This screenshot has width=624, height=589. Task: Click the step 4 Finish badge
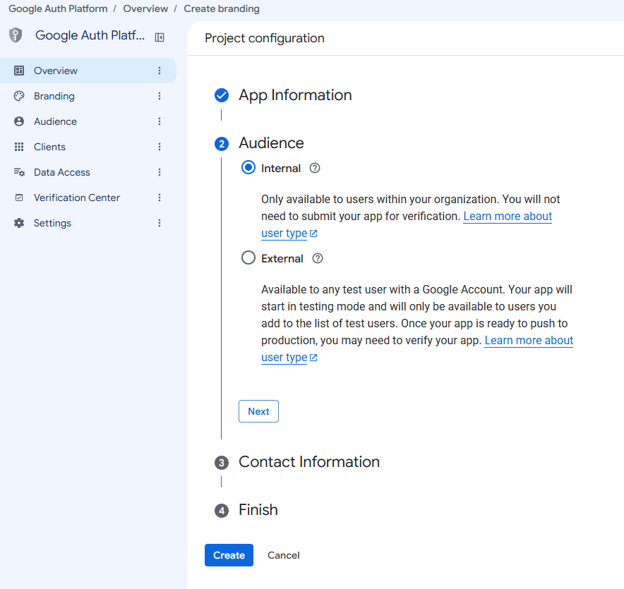point(222,511)
